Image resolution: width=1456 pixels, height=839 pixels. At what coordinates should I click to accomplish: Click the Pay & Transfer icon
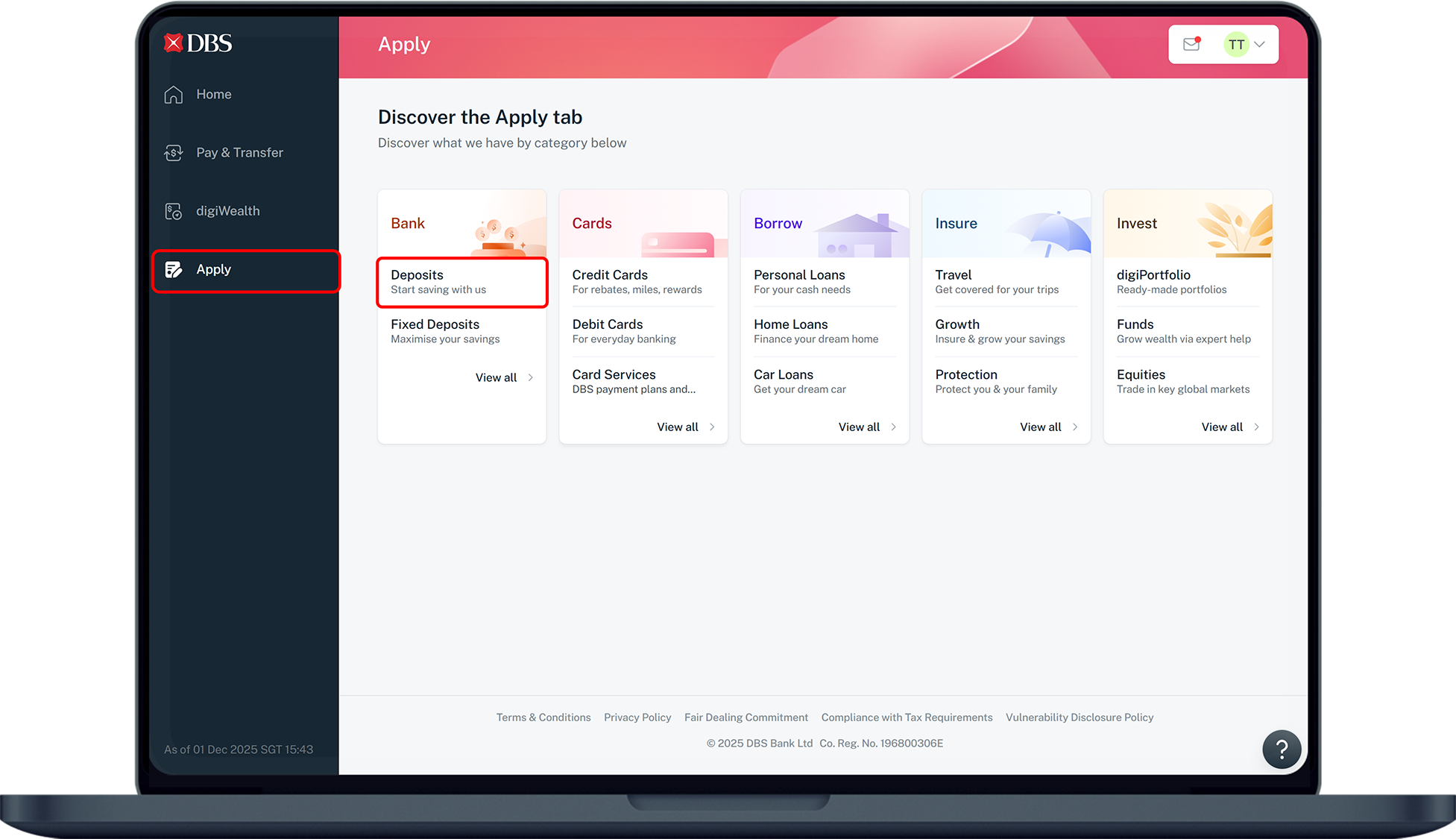(x=174, y=153)
